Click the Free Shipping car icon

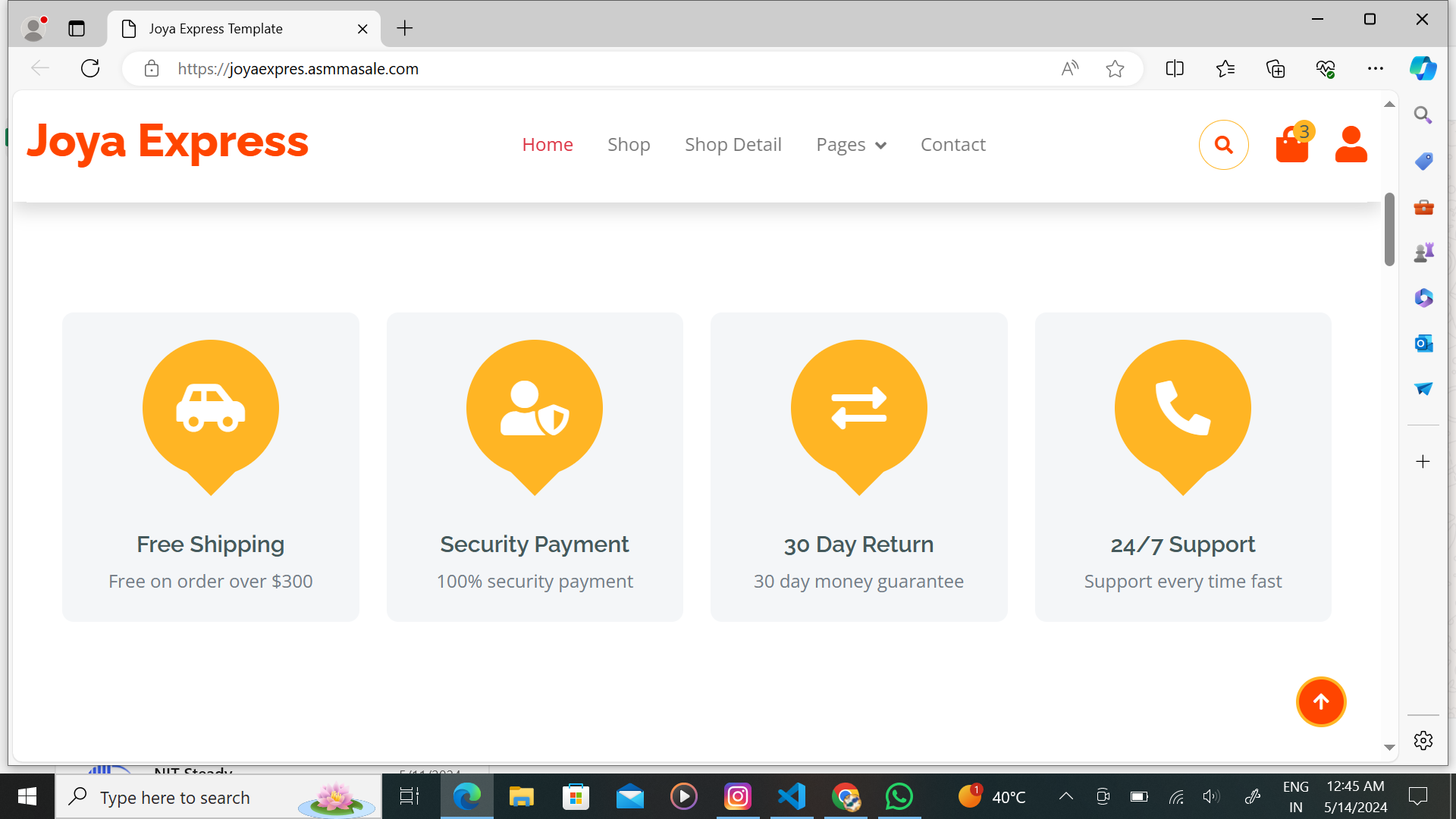click(211, 409)
